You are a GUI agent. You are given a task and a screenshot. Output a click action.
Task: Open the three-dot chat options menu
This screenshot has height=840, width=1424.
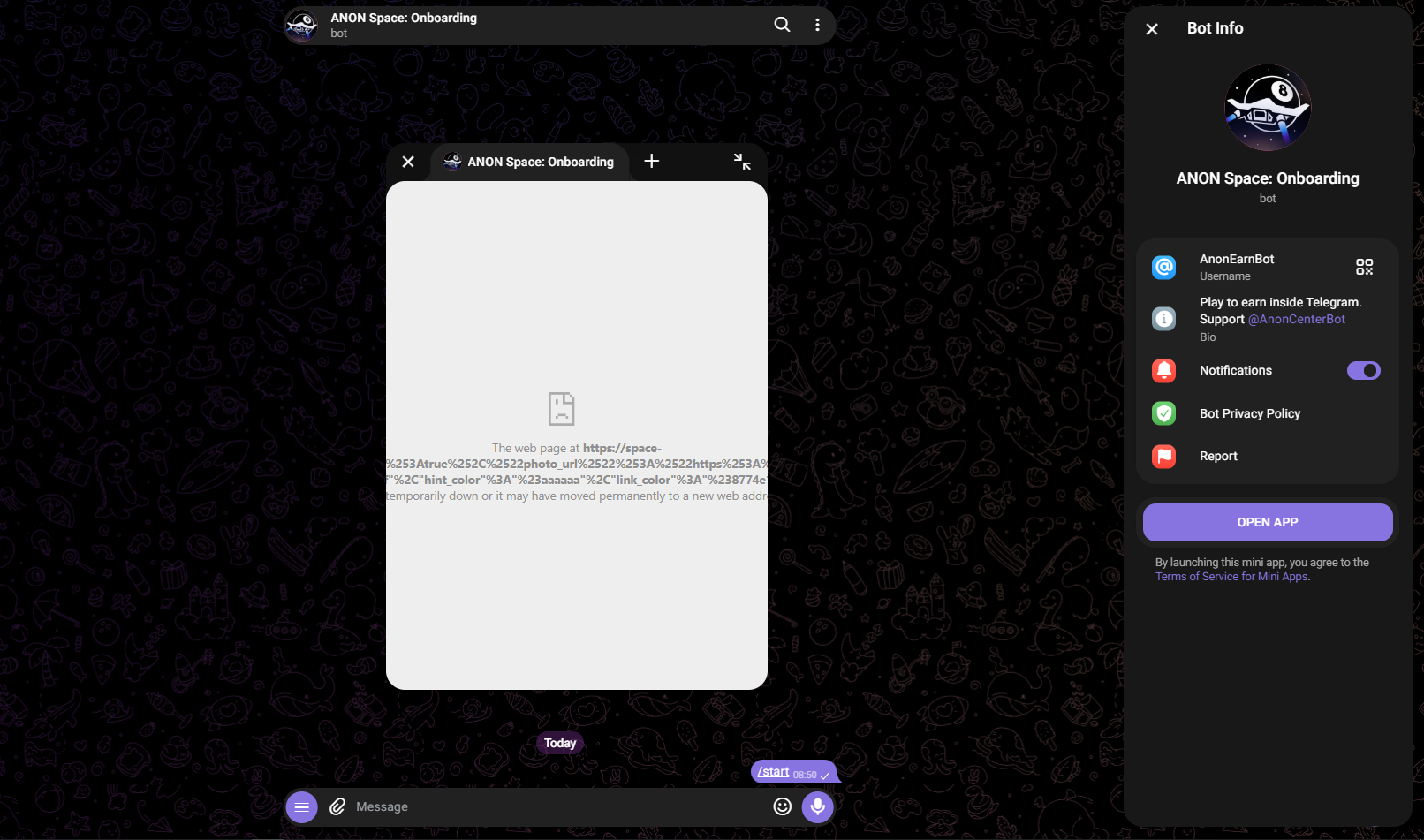[x=817, y=25]
